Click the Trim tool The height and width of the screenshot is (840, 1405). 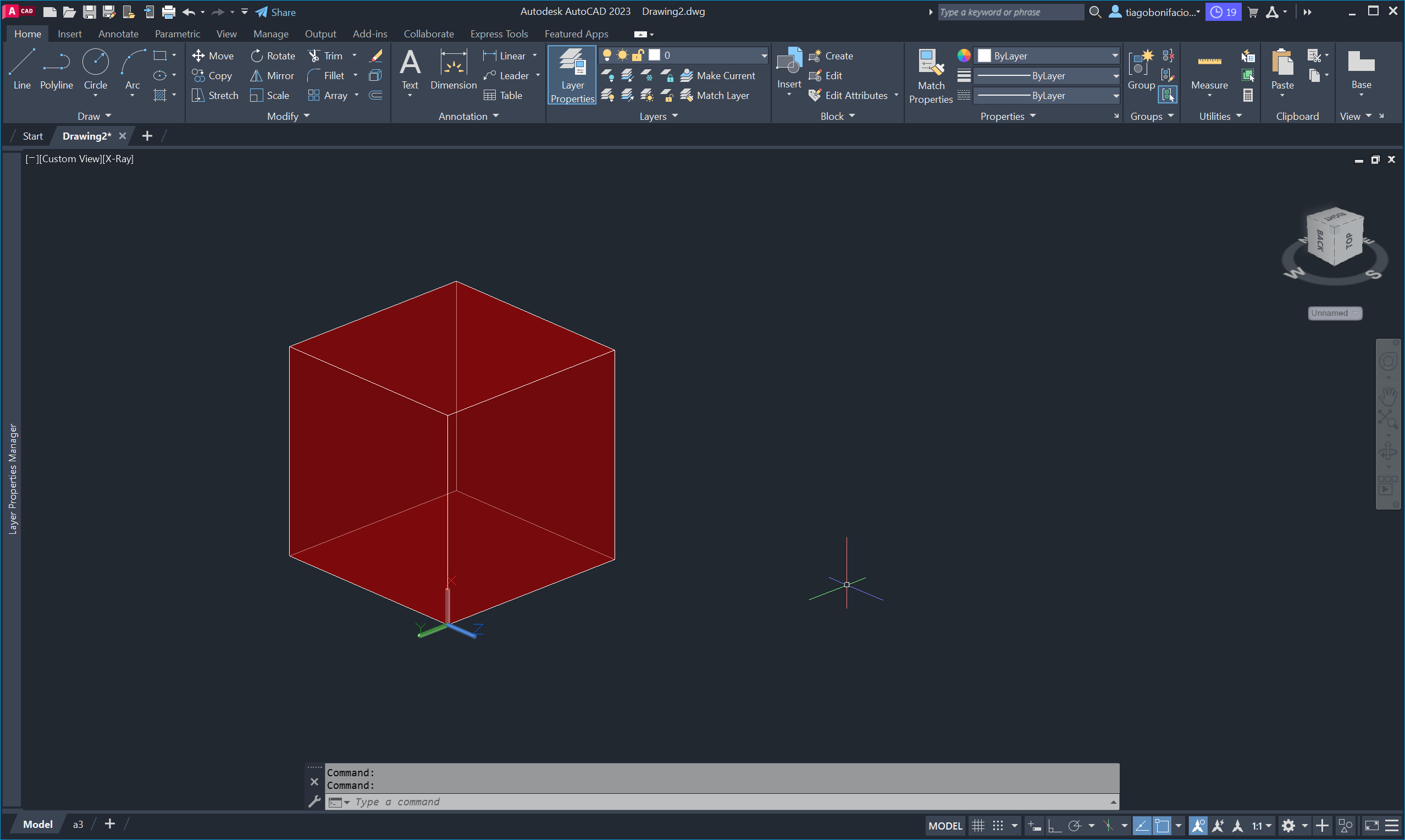[x=325, y=56]
